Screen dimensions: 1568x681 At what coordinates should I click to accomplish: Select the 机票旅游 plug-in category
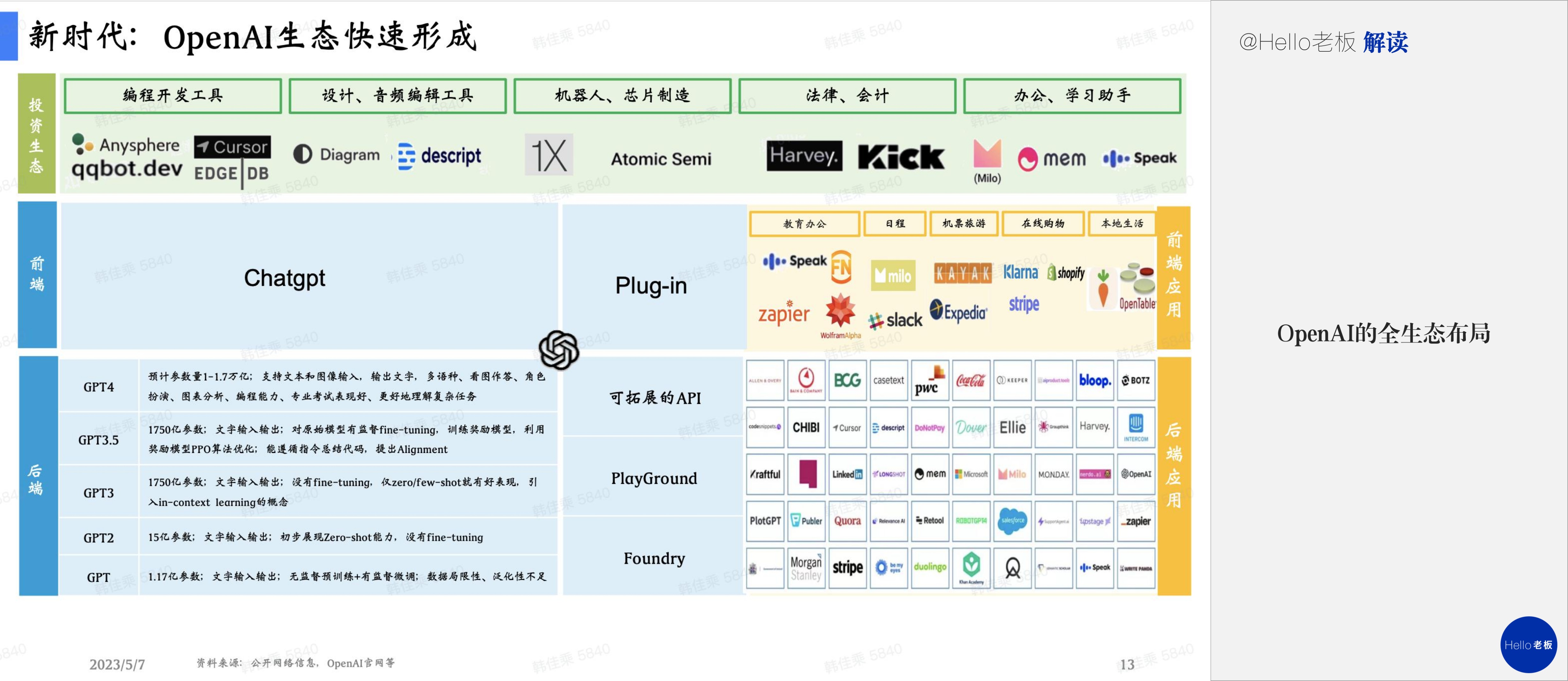pyautogui.click(x=964, y=223)
